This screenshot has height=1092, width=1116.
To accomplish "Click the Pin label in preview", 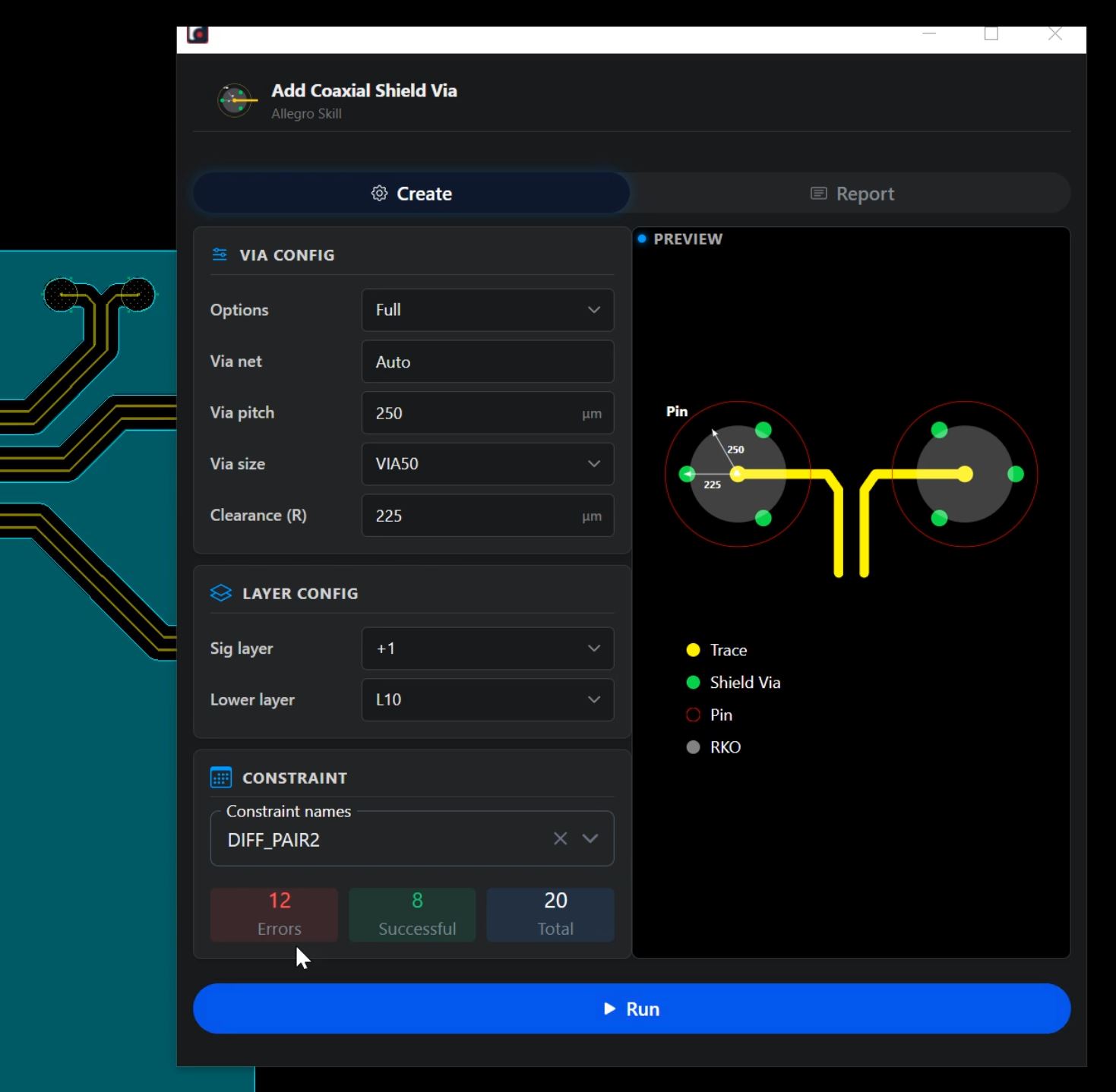I will coord(677,412).
